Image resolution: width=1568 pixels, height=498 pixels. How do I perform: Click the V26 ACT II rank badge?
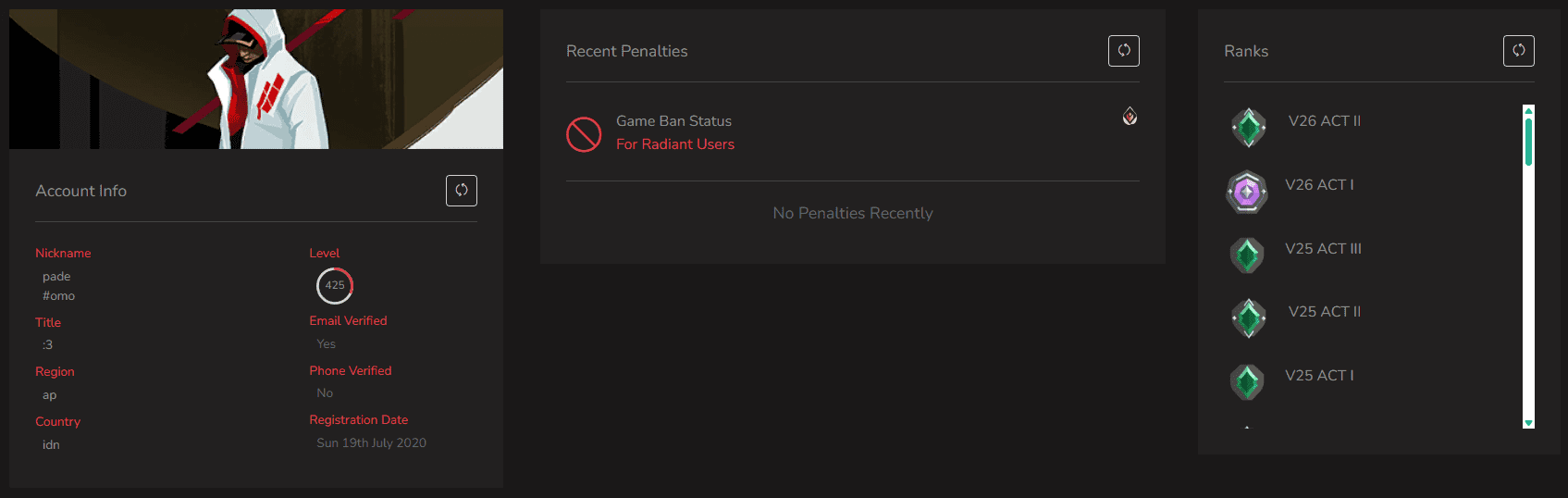click(x=1248, y=128)
